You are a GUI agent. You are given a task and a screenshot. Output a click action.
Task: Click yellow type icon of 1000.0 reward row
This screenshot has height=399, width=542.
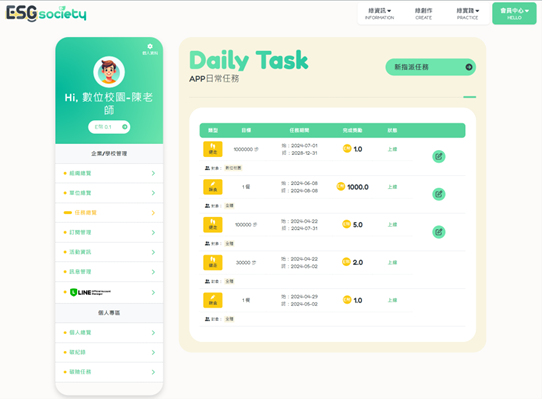(x=213, y=187)
